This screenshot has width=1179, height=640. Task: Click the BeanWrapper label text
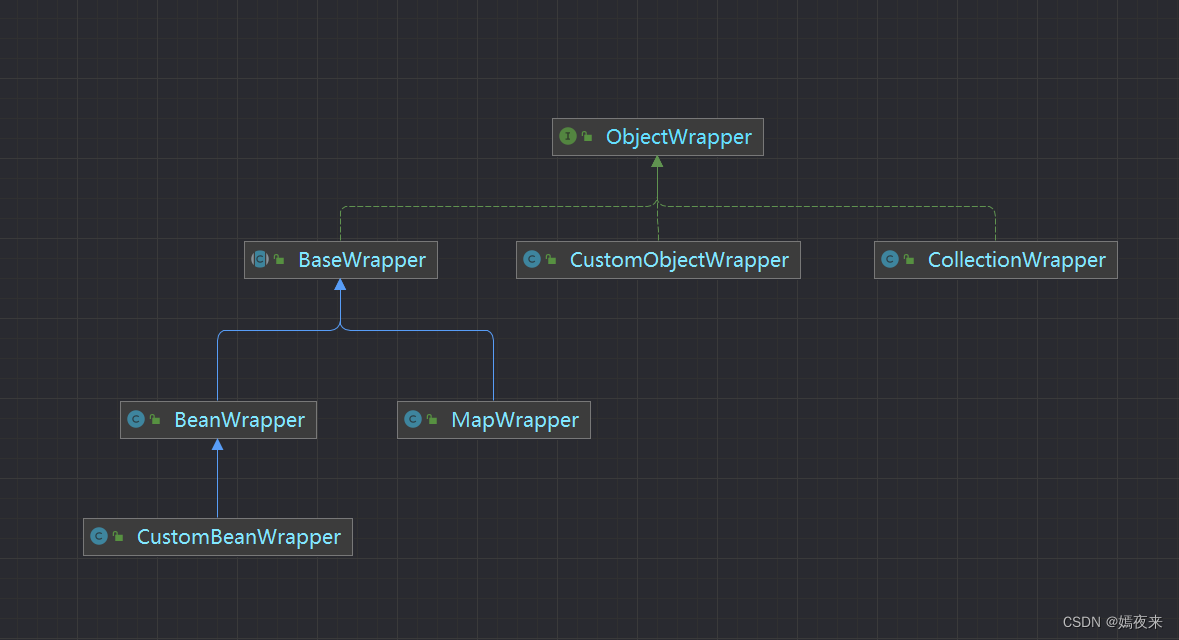tap(239, 420)
